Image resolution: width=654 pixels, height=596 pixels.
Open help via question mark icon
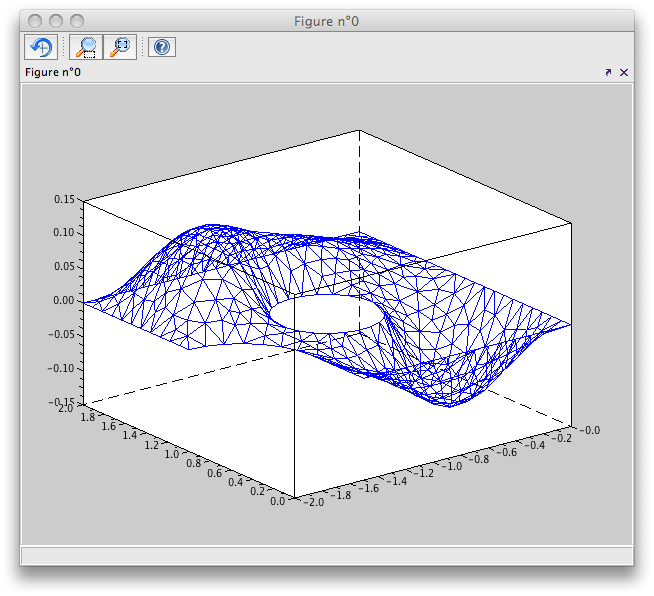[162, 47]
